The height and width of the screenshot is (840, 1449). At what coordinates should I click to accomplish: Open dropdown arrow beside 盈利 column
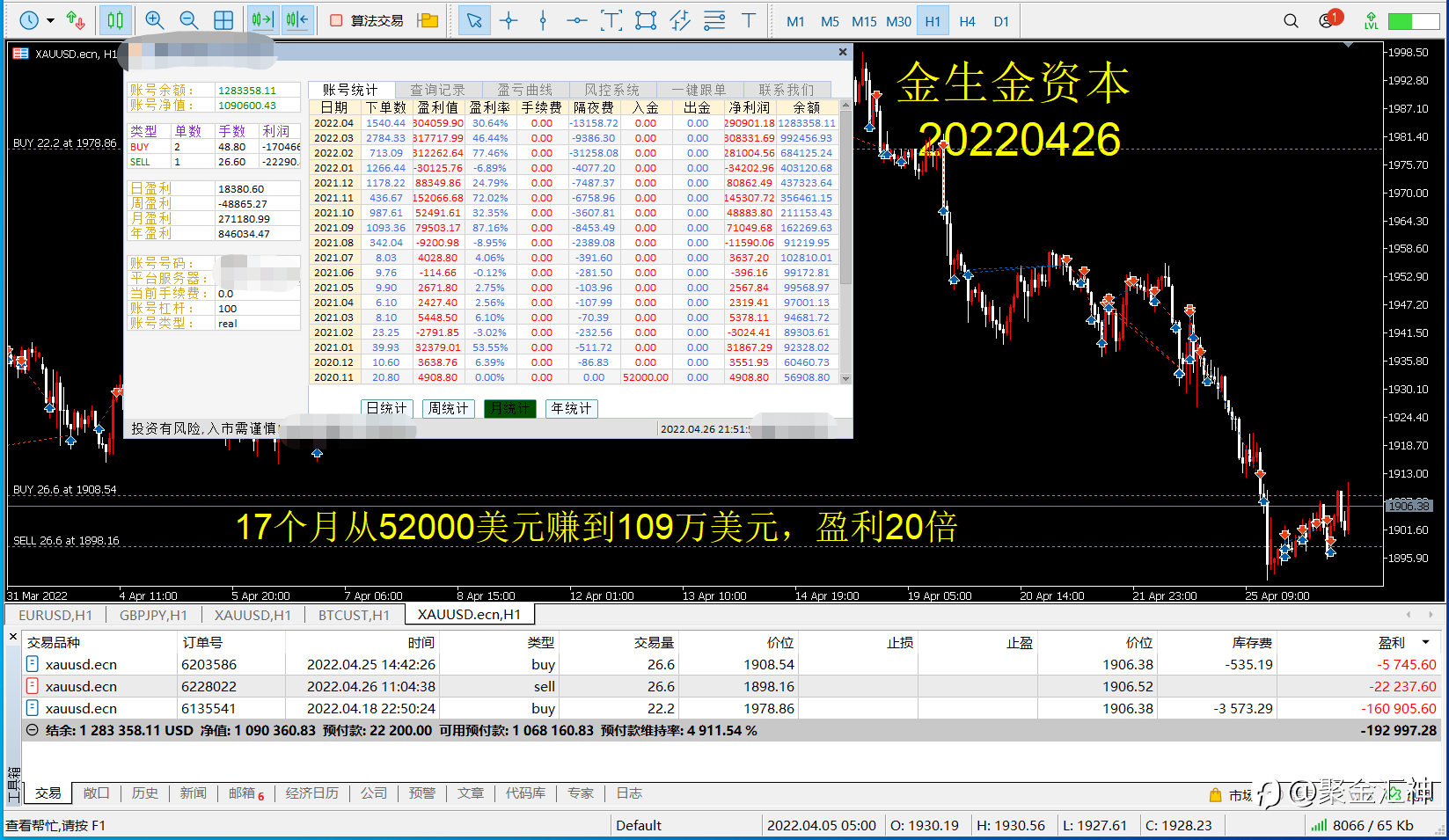coord(1426,642)
